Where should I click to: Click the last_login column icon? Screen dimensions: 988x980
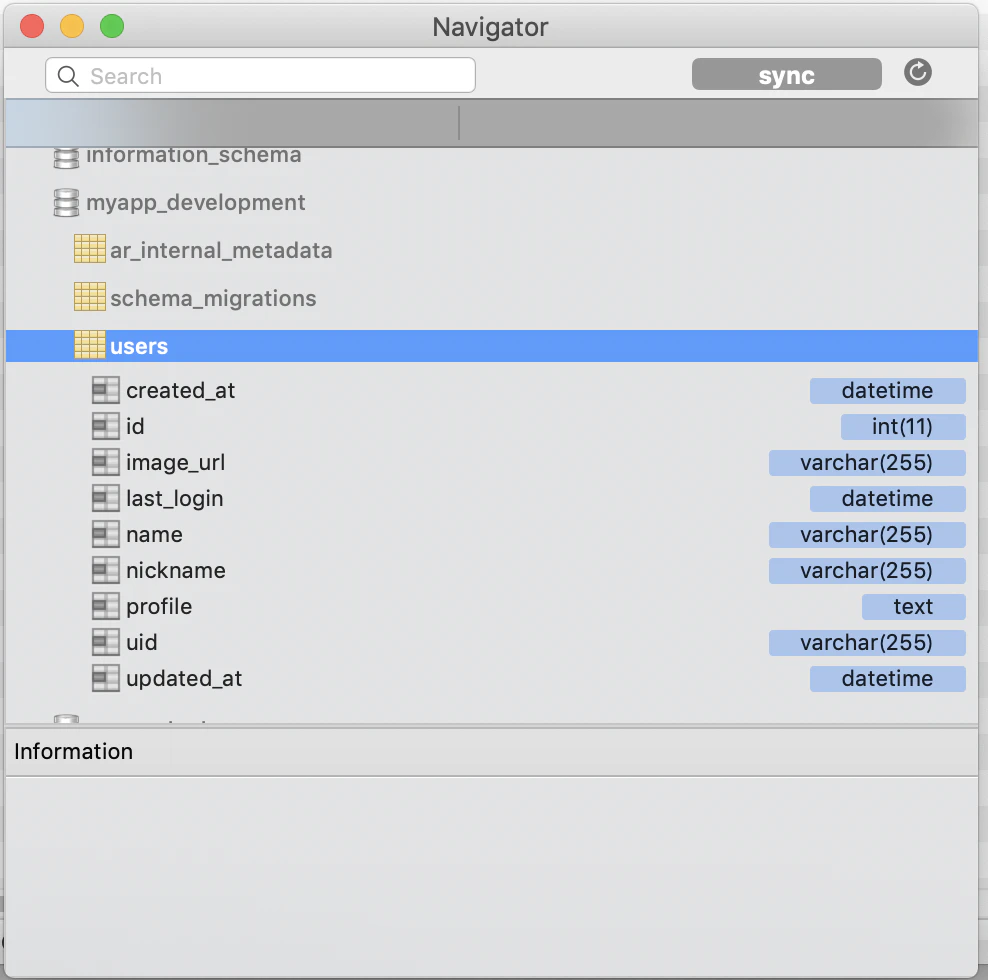pos(105,498)
